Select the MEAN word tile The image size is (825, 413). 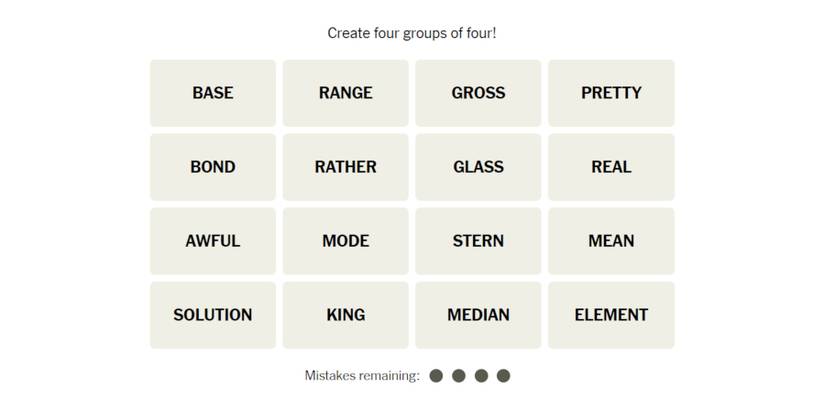pos(611,241)
